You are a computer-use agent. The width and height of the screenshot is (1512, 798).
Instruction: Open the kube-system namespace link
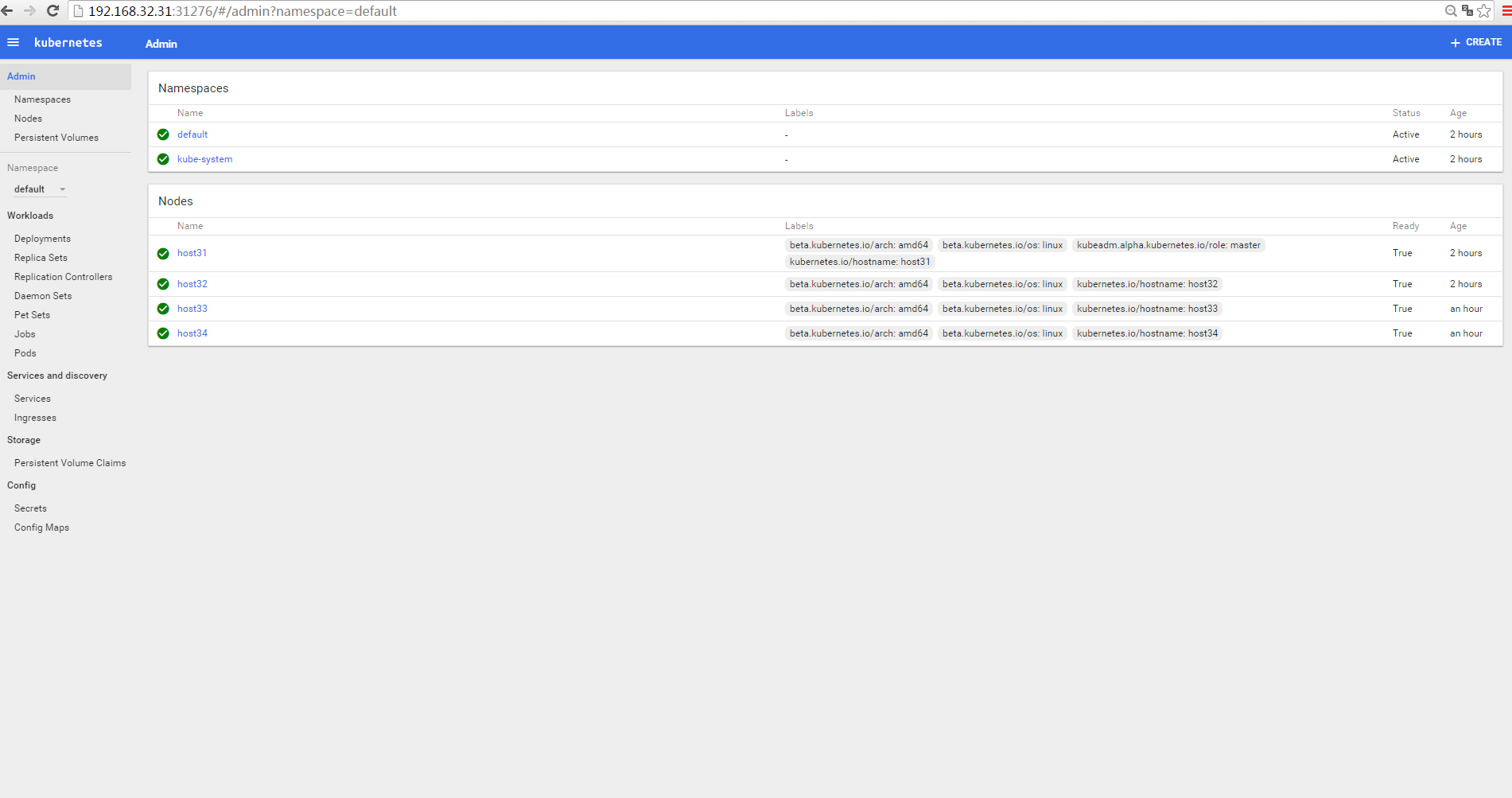coord(205,159)
